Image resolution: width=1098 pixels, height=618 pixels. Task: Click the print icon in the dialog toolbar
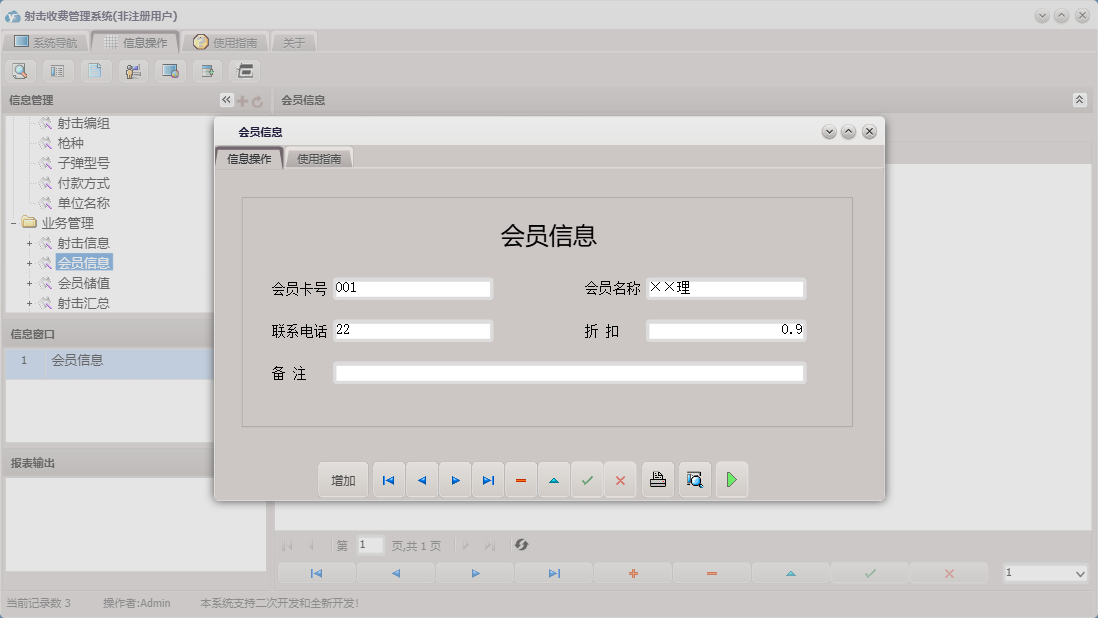pos(657,479)
